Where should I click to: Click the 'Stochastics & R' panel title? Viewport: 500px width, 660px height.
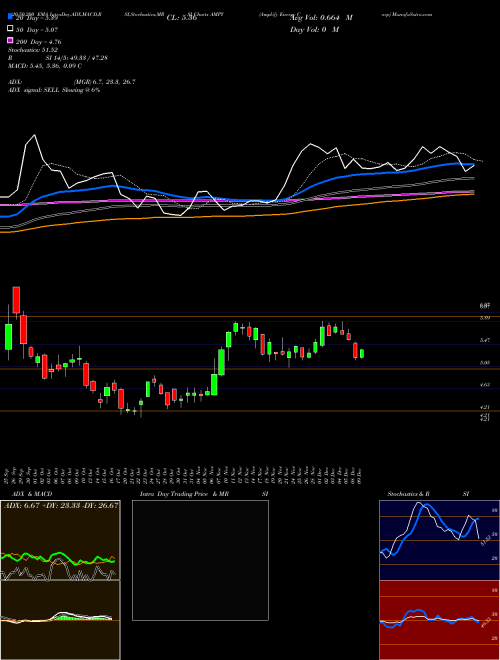tap(408, 494)
